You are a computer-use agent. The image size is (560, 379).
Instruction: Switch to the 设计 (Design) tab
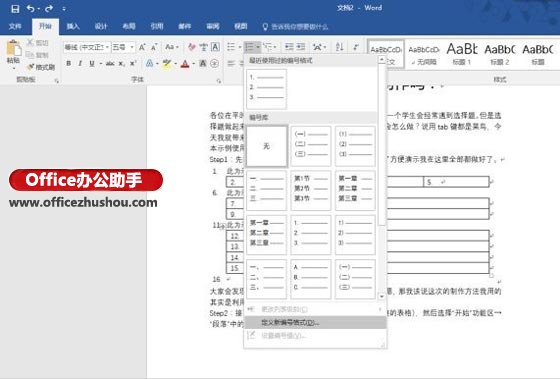101,26
